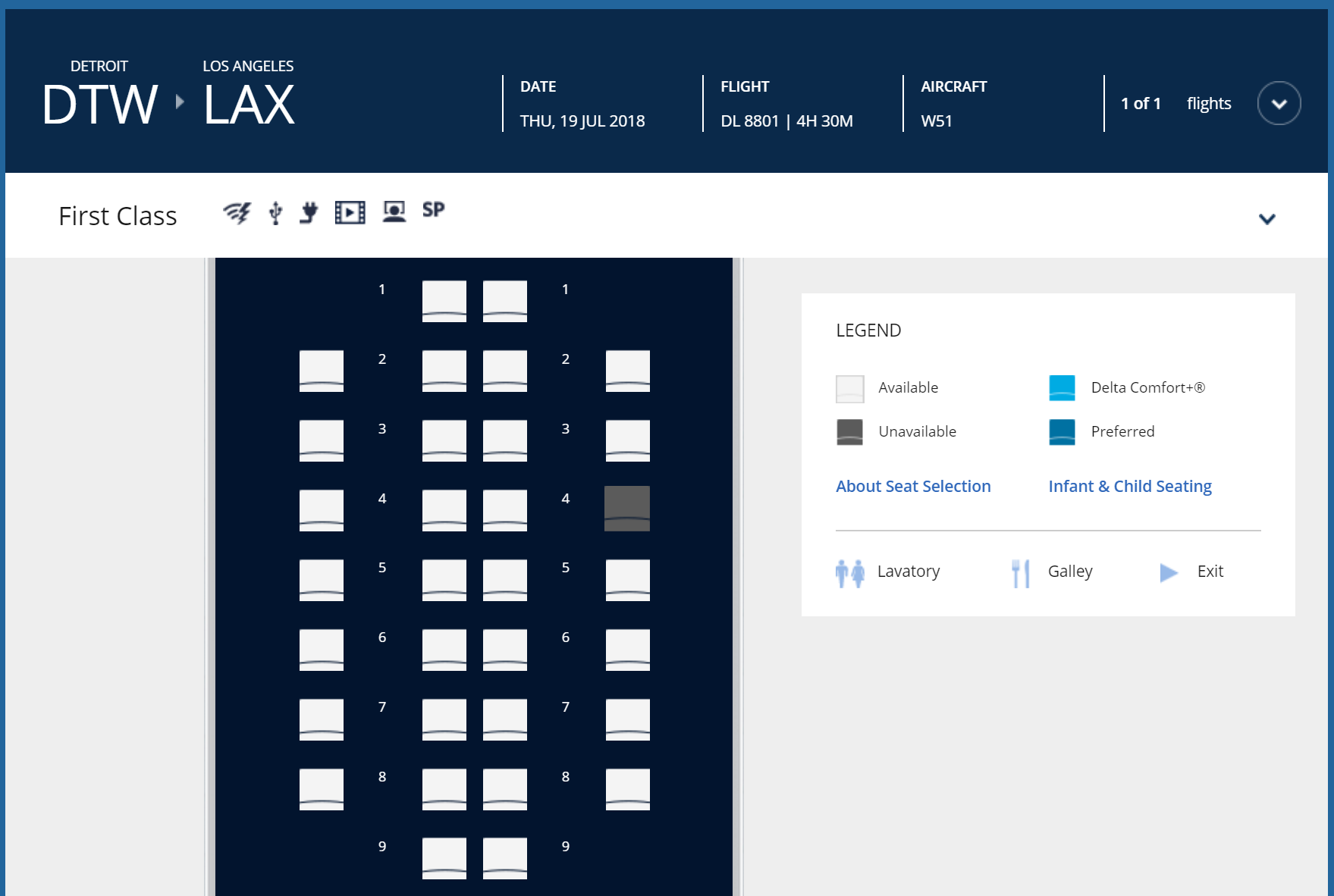Click the Lavatory legend icon

tap(849, 573)
